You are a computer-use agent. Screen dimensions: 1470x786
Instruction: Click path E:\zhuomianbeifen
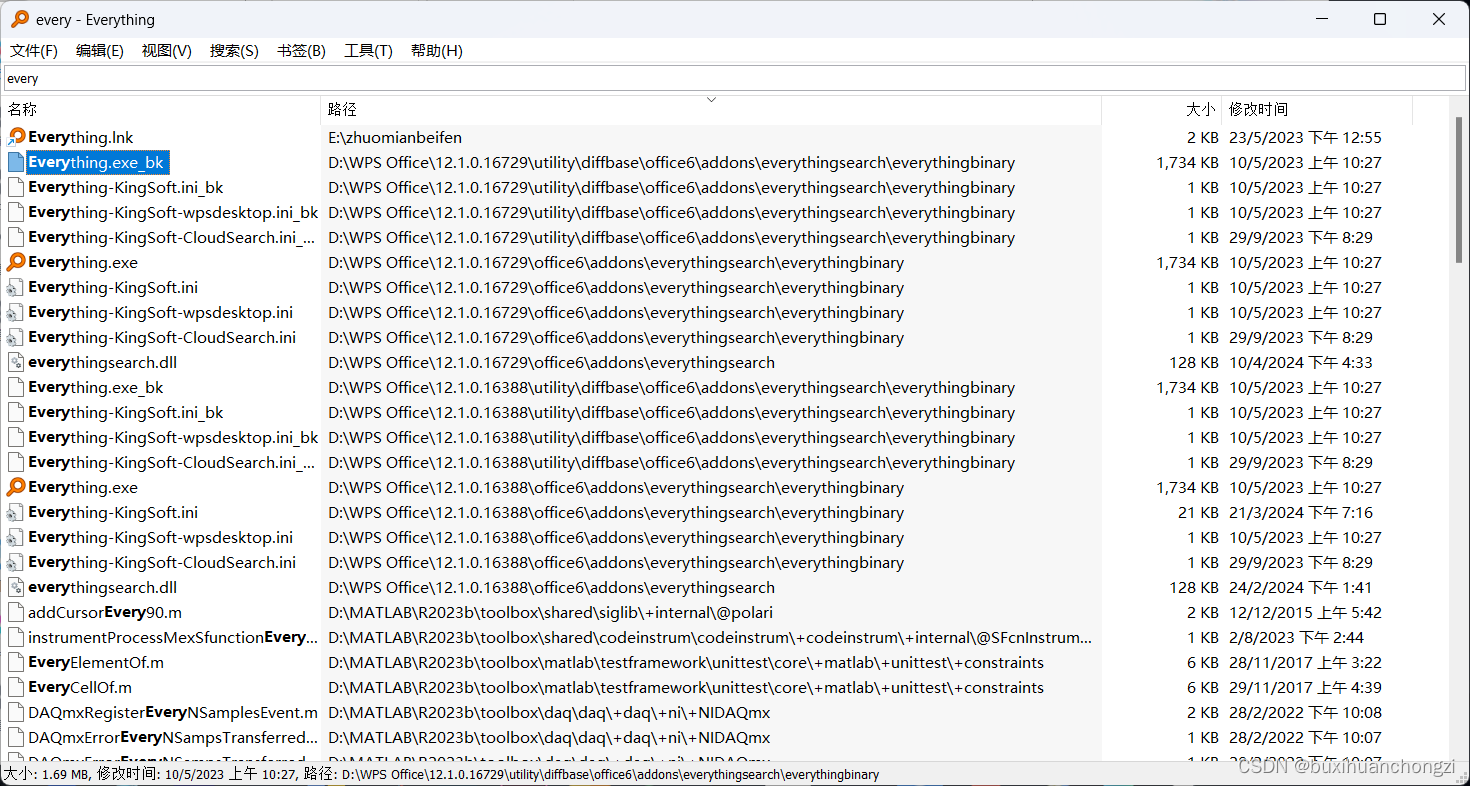click(x=395, y=137)
